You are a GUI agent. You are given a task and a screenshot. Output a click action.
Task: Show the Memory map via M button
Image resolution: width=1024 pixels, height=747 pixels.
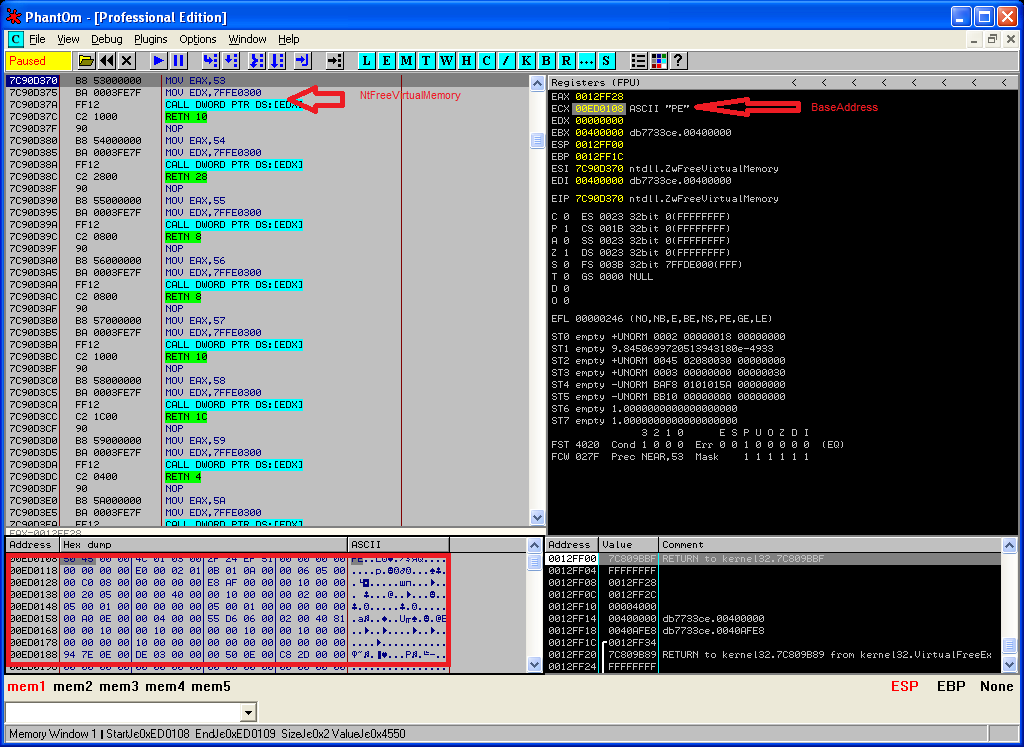[x=406, y=61]
